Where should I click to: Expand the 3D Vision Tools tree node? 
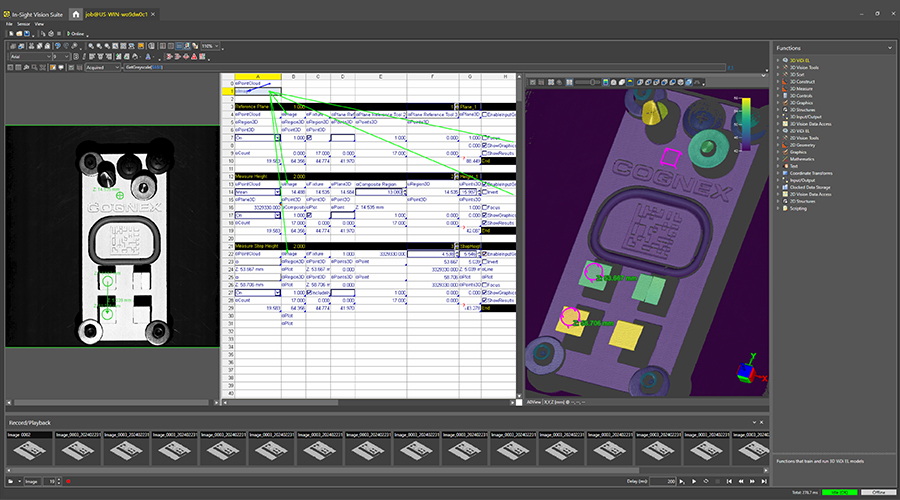780,67
